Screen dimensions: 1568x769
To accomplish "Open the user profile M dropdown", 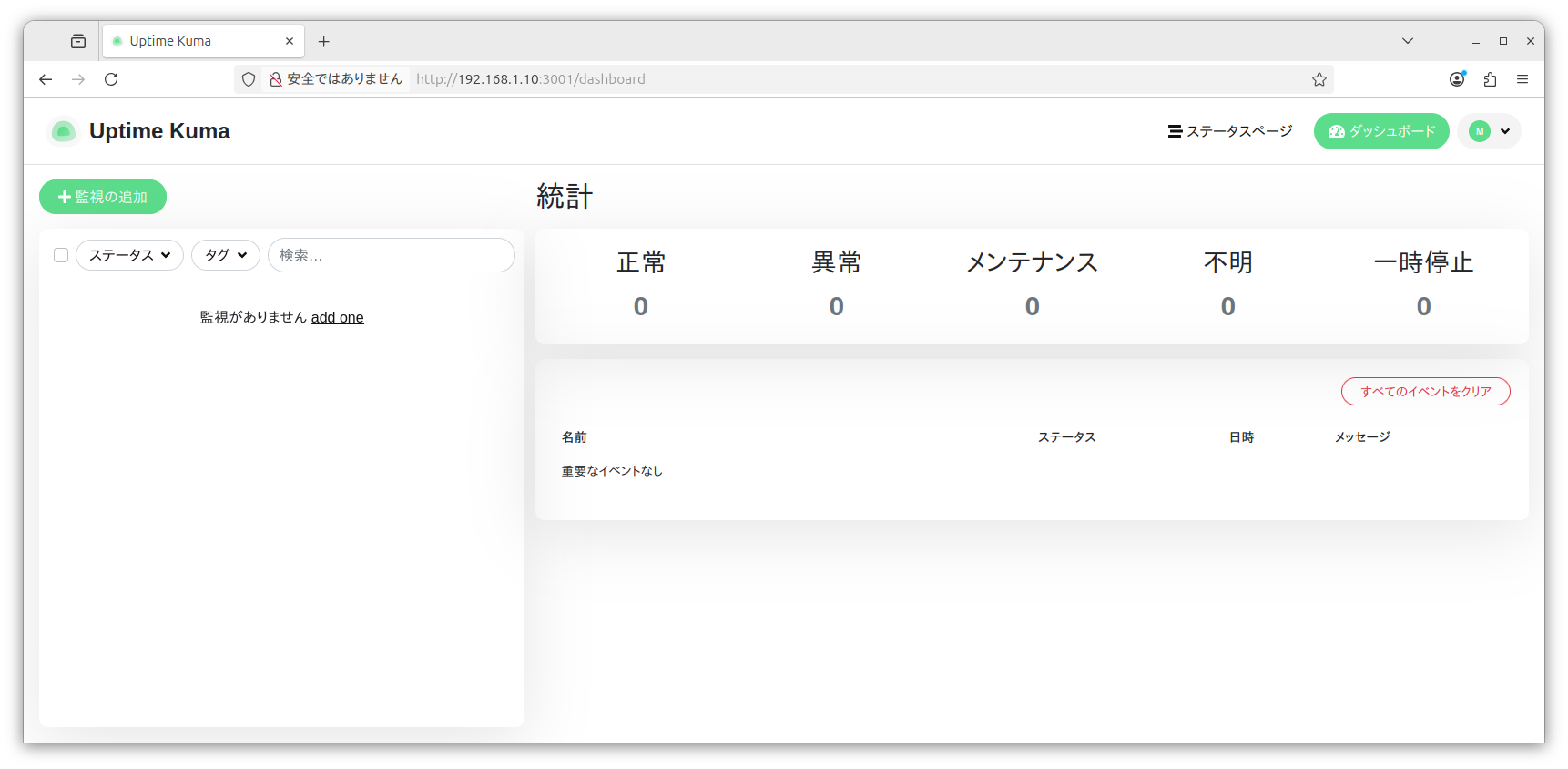I will (x=1489, y=131).
